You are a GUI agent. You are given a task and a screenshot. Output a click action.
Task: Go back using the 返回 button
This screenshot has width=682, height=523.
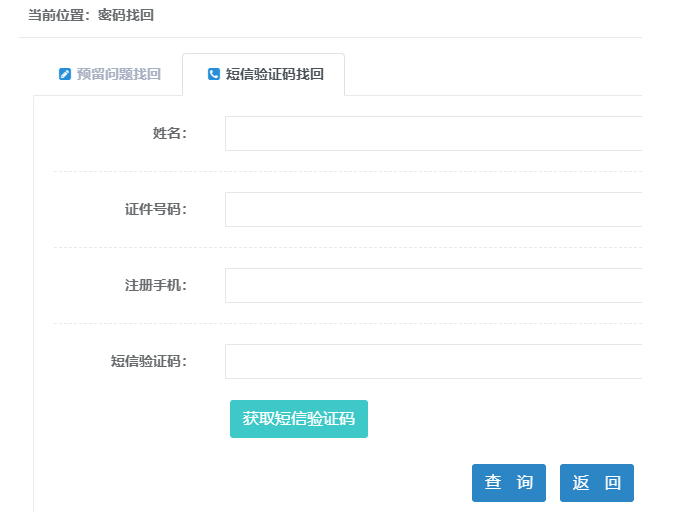click(x=596, y=483)
